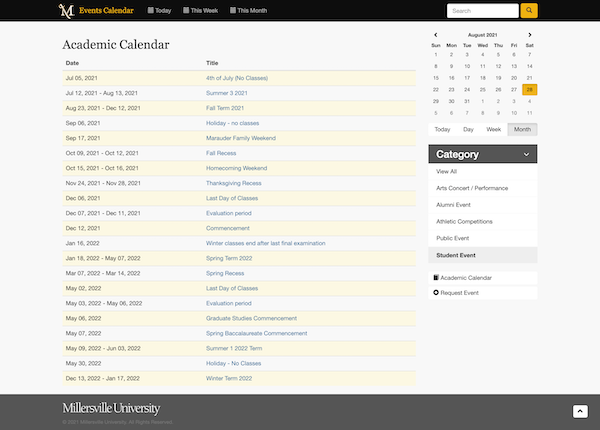Open 4th of July (No Classes) event
600x430 pixels.
pyautogui.click(x=237, y=78)
